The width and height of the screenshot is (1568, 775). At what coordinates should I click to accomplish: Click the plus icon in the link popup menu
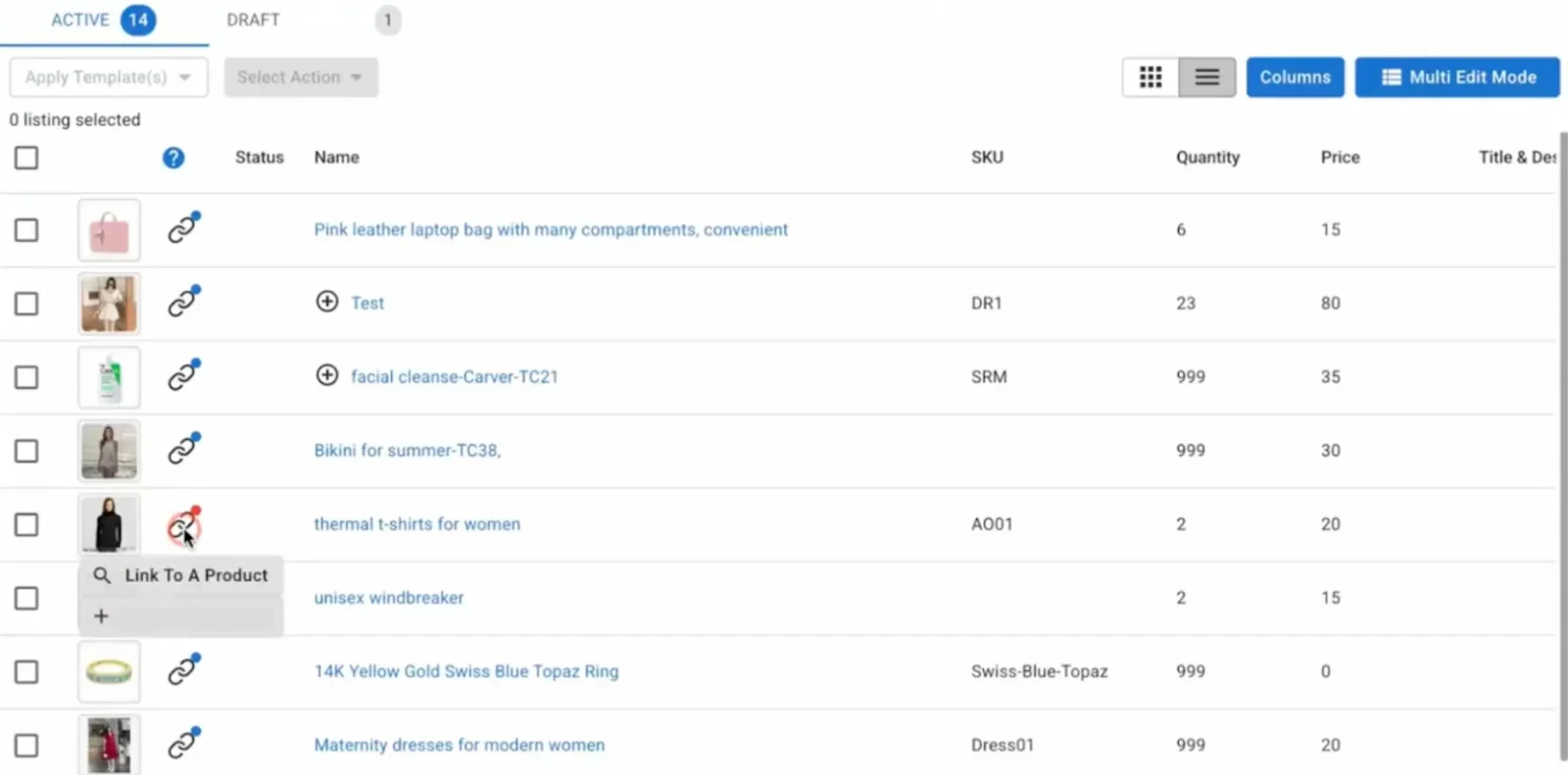click(101, 616)
